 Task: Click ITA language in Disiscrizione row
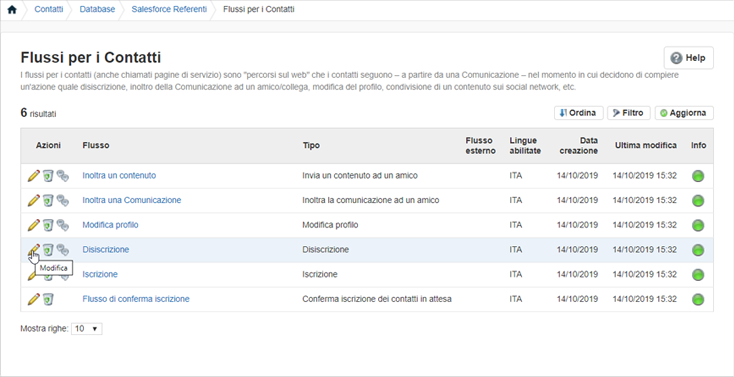(516, 250)
